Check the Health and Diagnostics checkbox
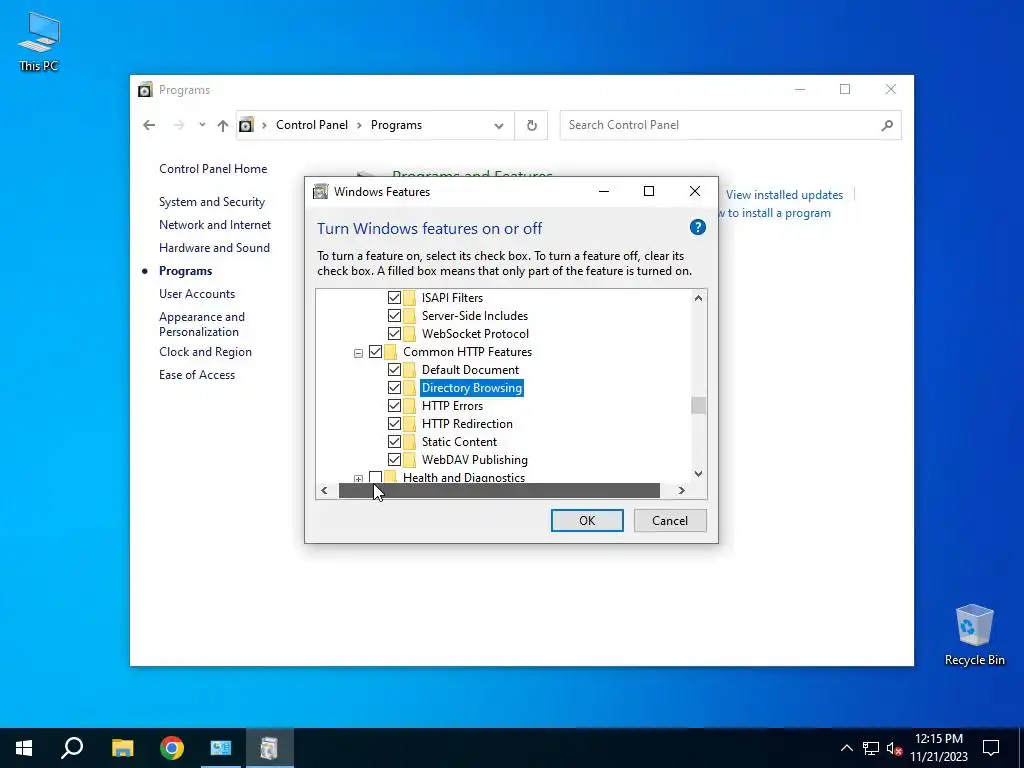Screen dimensions: 1024x768 [376, 477]
